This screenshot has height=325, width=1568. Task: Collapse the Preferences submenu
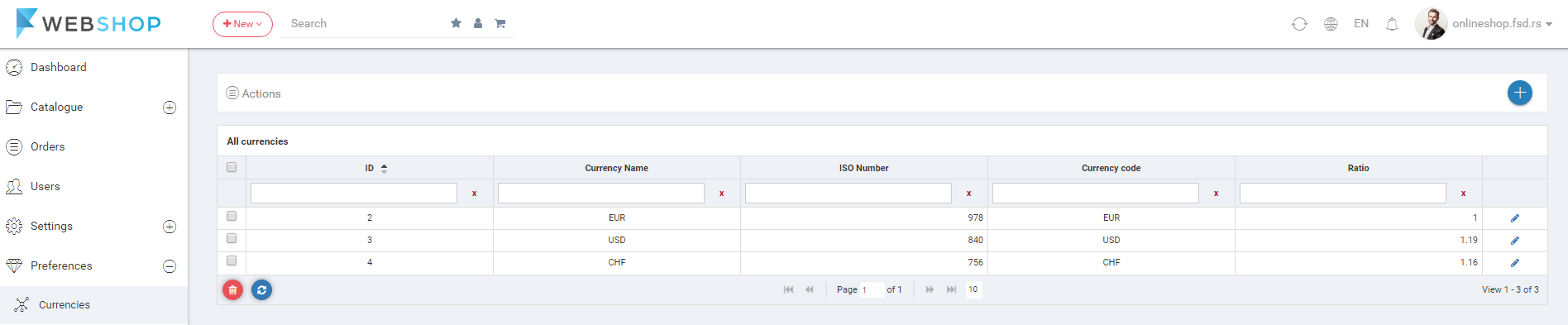(x=170, y=266)
